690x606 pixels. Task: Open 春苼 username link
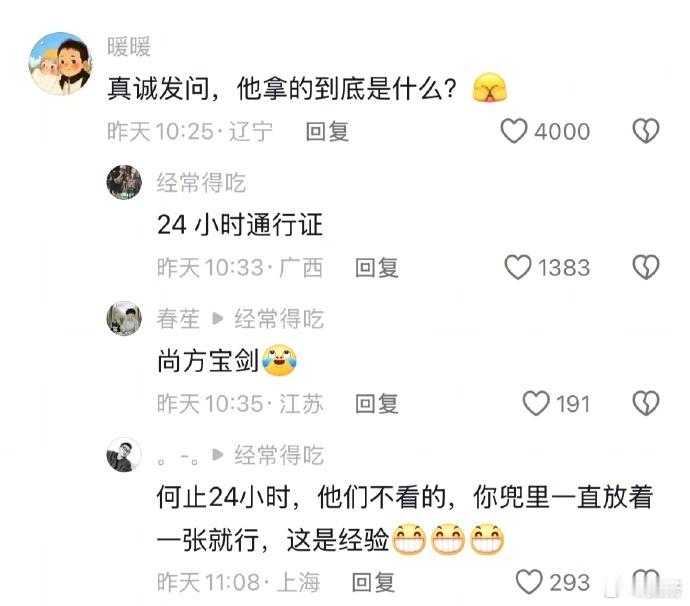[x=178, y=319]
